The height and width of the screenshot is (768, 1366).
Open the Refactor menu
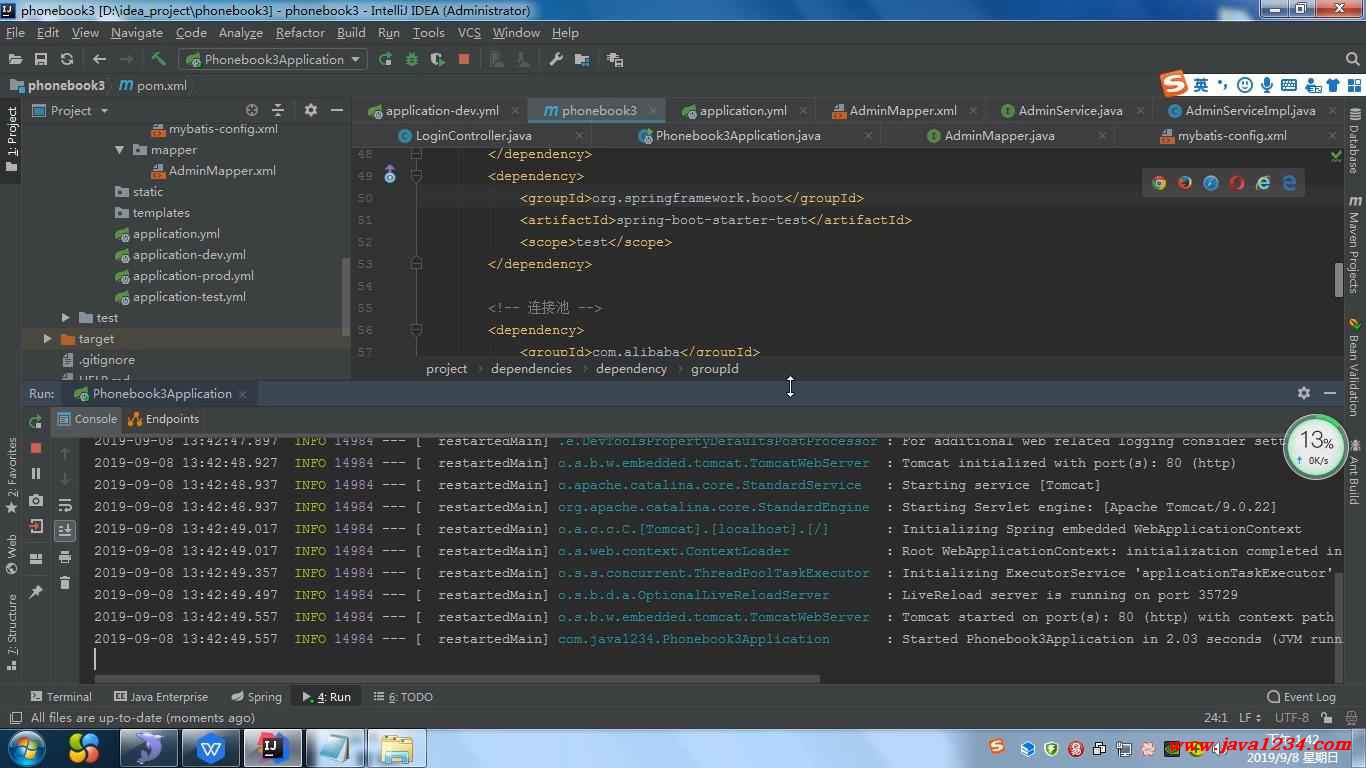pos(300,32)
